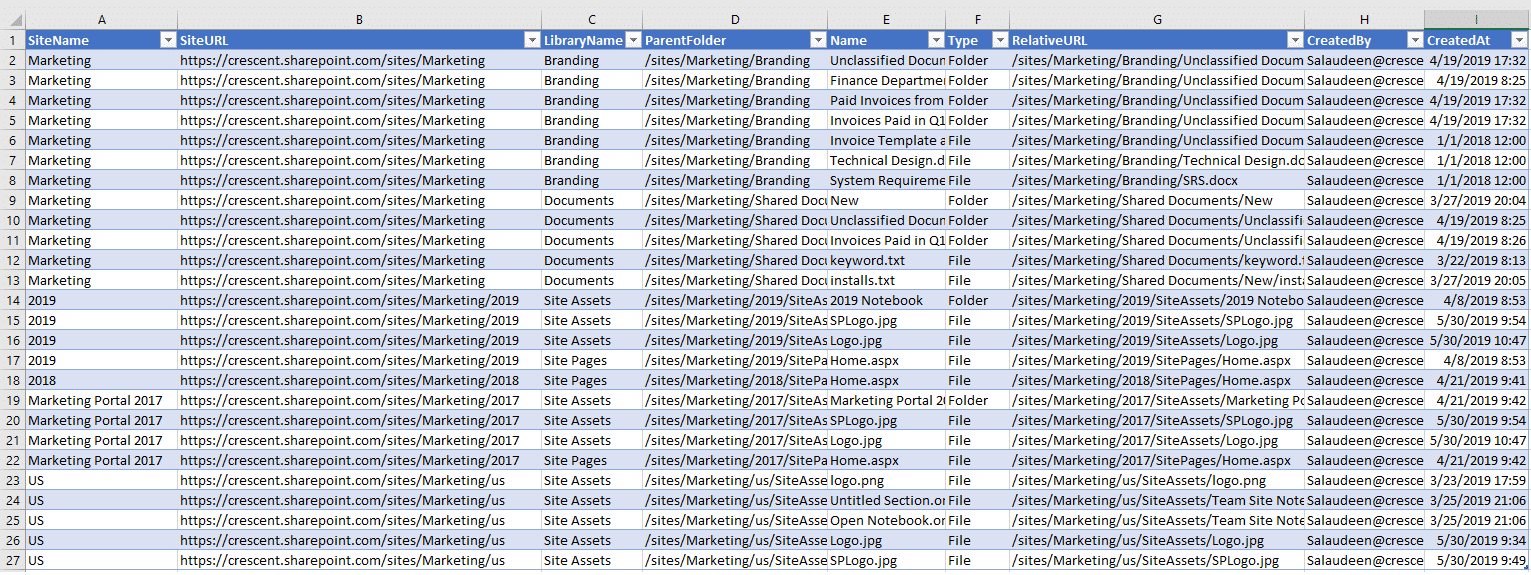Open the CreatedBy filter dropdown
The width and height of the screenshot is (1531, 575).
pyautogui.click(x=1414, y=40)
